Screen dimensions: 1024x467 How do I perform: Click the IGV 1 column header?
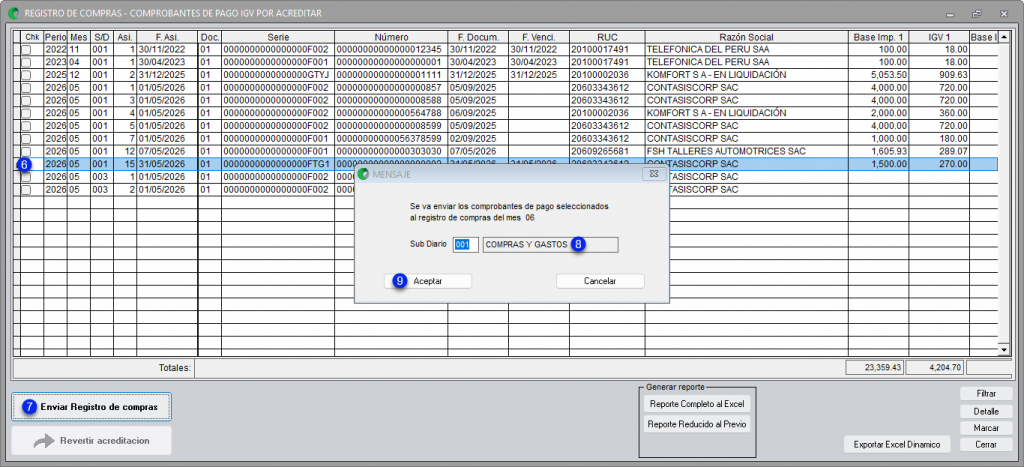pos(938,37)
